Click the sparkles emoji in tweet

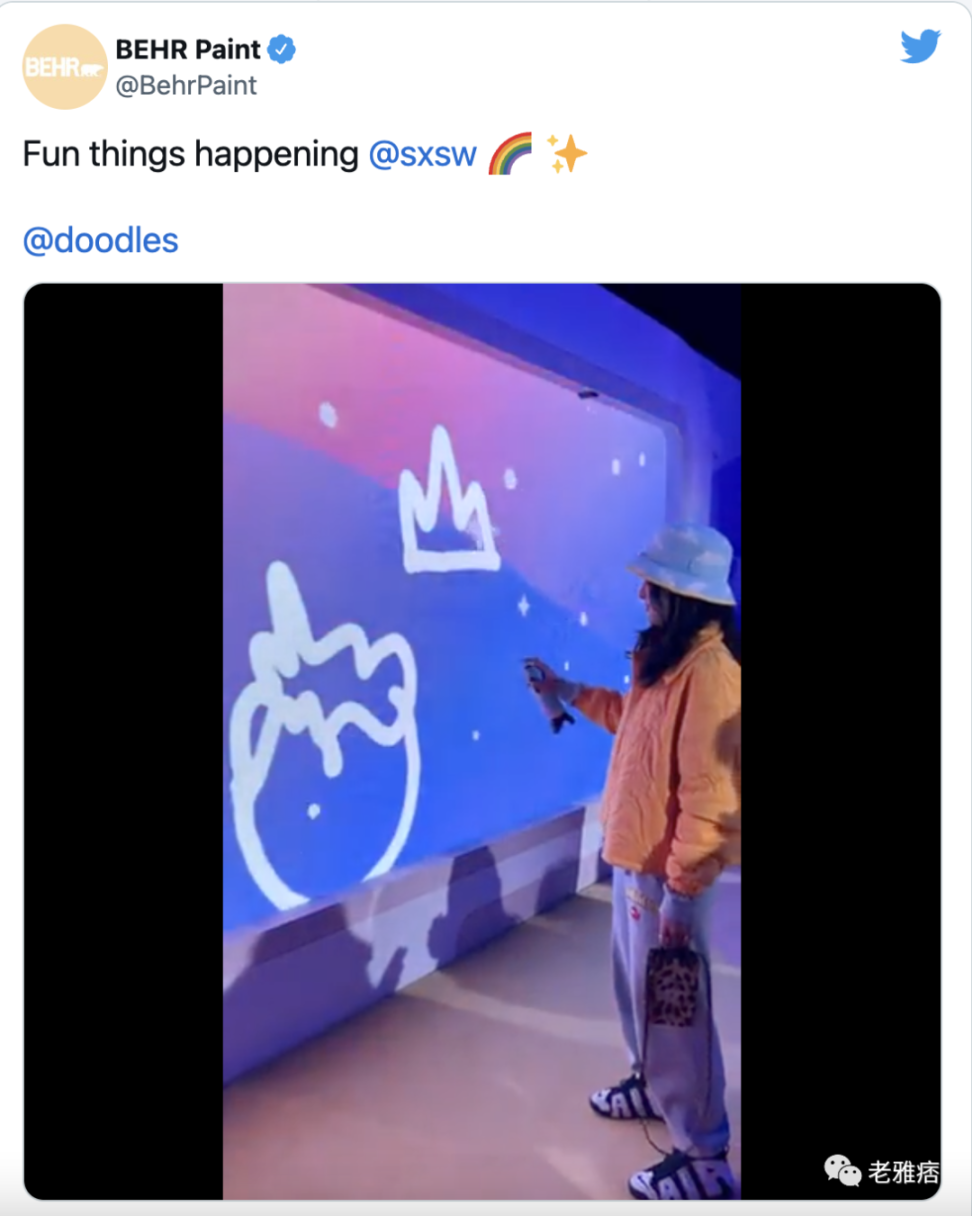[566, 155]
